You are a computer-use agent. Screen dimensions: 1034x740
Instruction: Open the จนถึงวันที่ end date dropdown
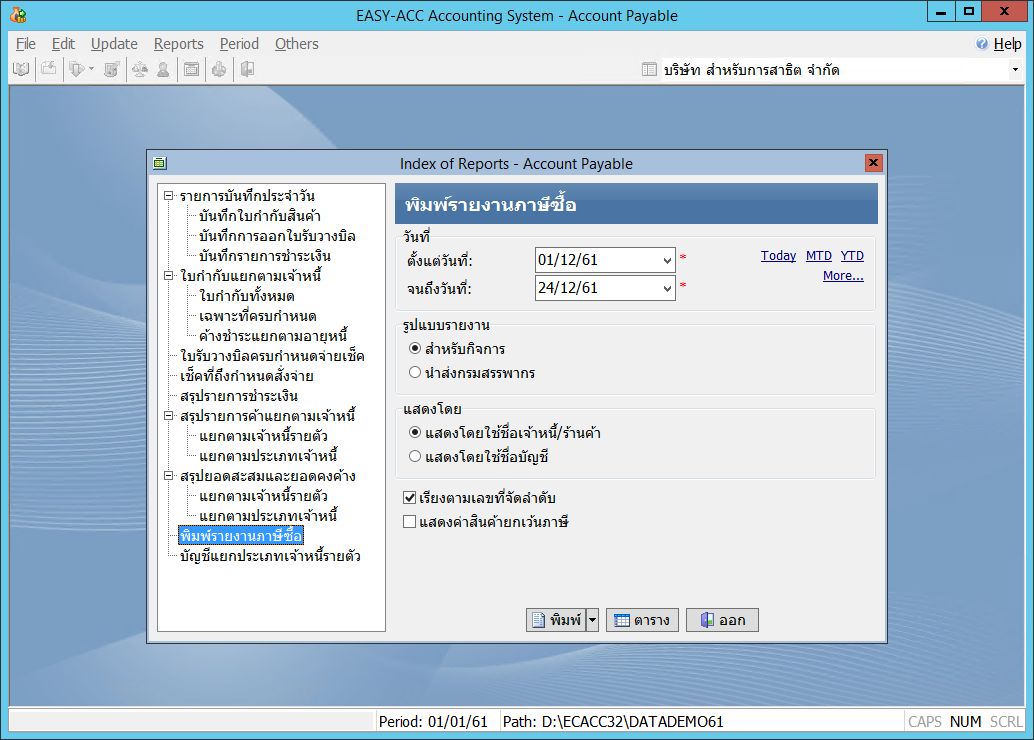pos(668,289)
